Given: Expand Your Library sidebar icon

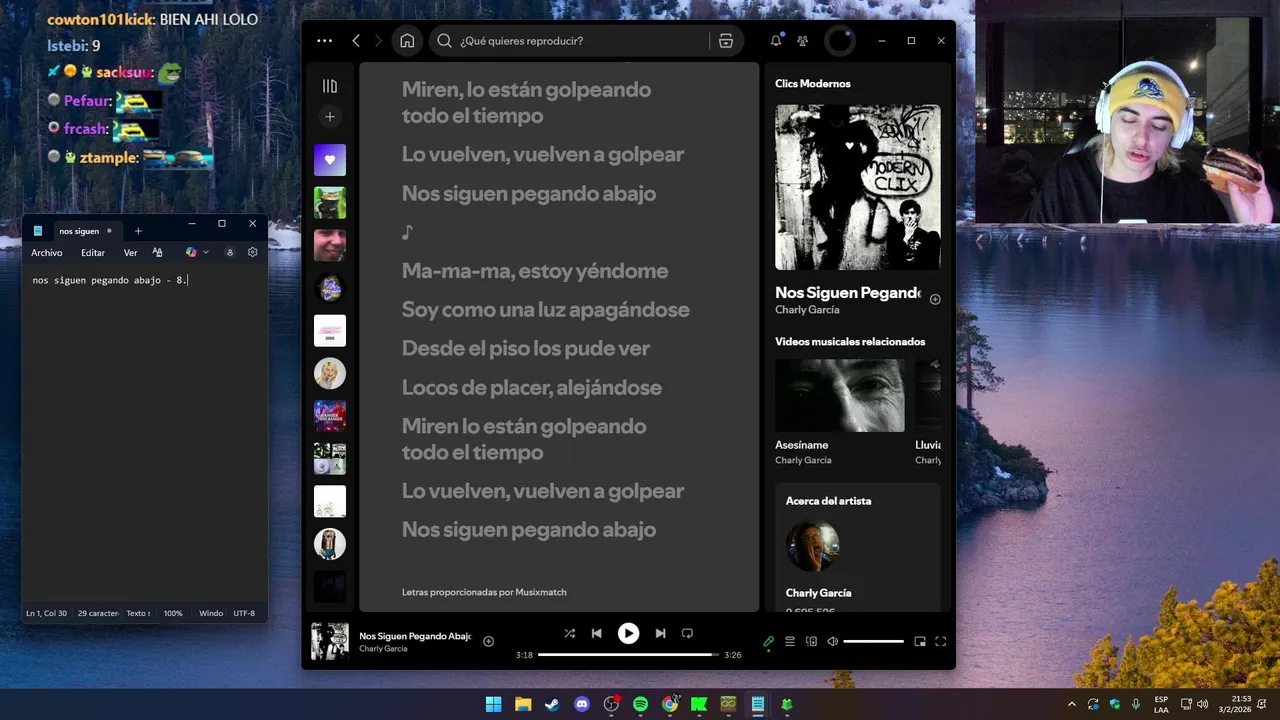Looking at the screenshot, I should click(330, 86).
